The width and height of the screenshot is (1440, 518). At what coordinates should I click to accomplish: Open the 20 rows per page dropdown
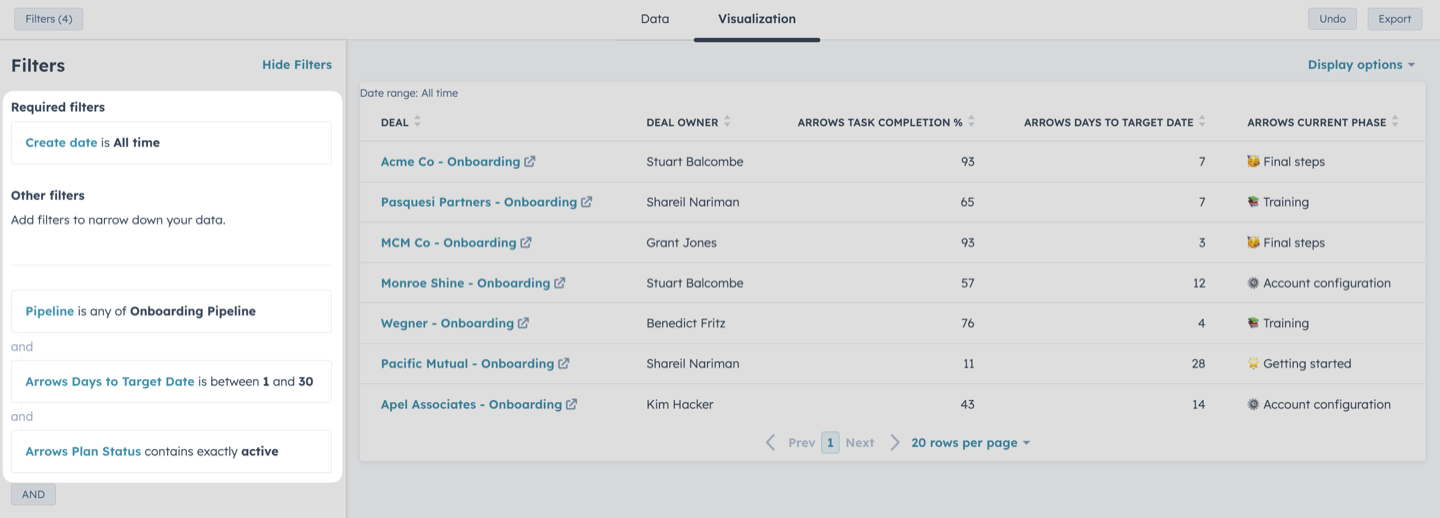tap(970, 443)
